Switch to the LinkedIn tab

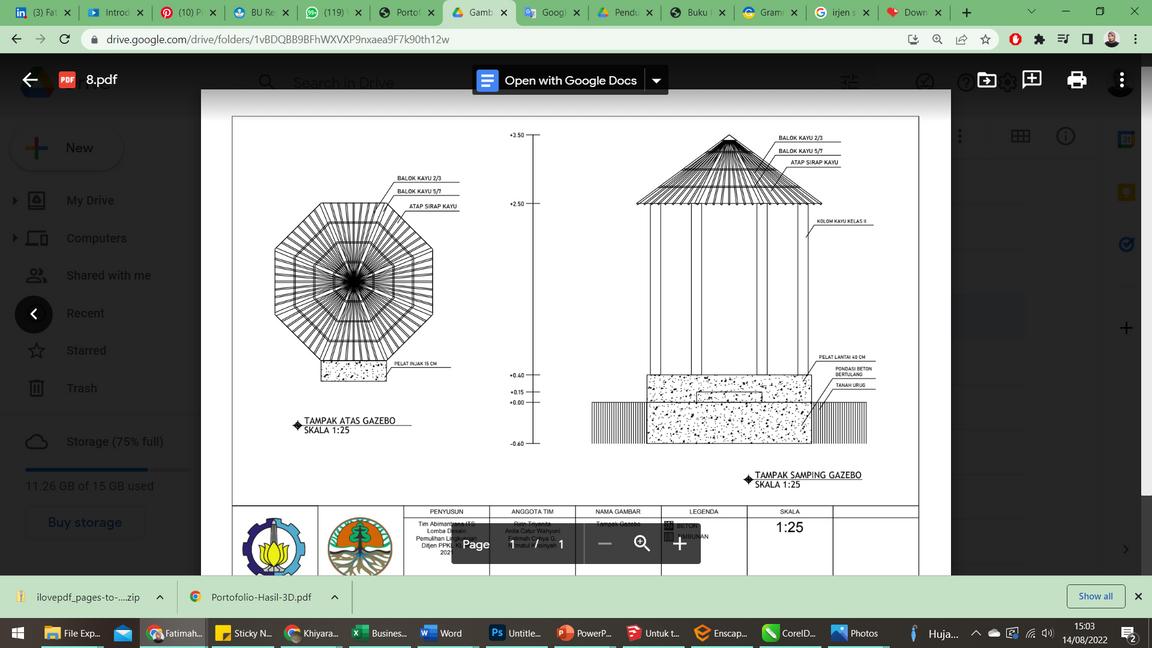click(43, 12)
